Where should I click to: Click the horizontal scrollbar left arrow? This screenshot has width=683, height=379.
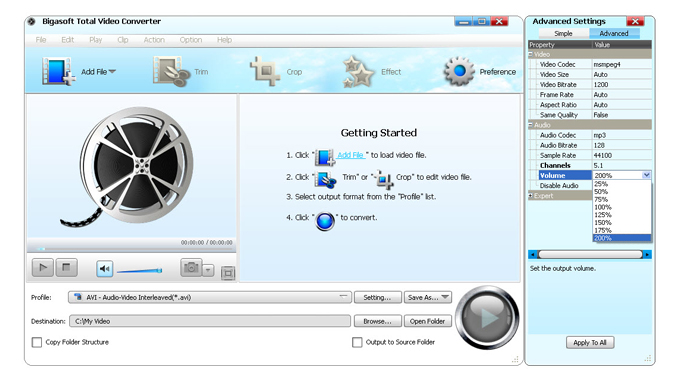(x=532, y=254)
